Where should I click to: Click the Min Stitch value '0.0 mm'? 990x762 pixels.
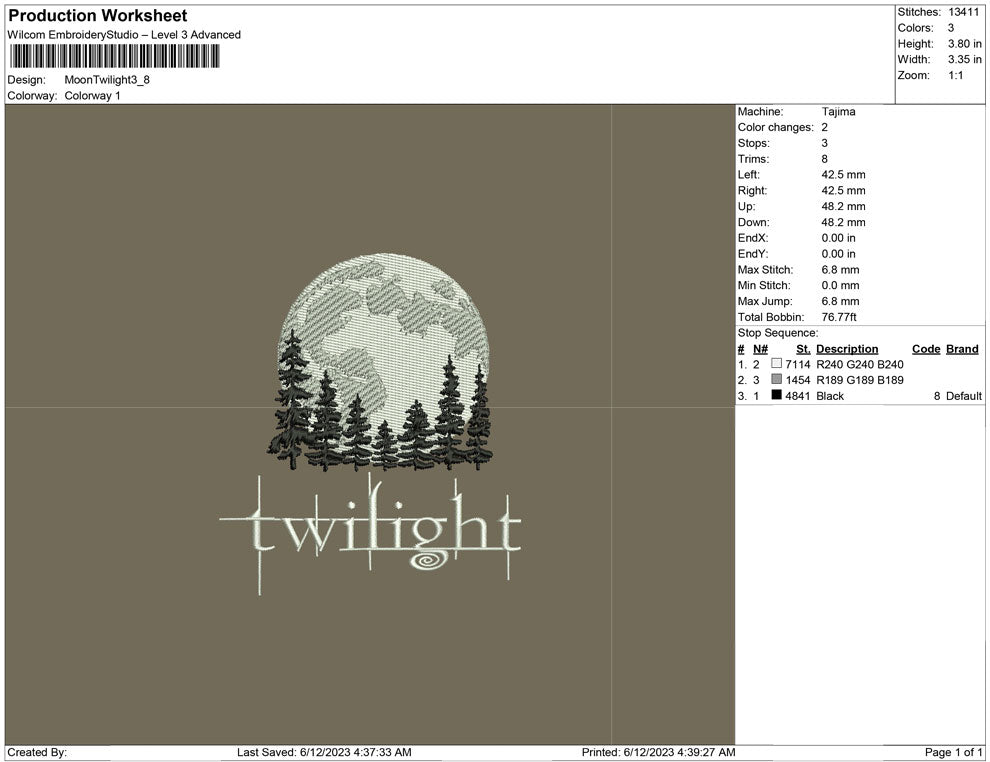(x=840, y=285)
